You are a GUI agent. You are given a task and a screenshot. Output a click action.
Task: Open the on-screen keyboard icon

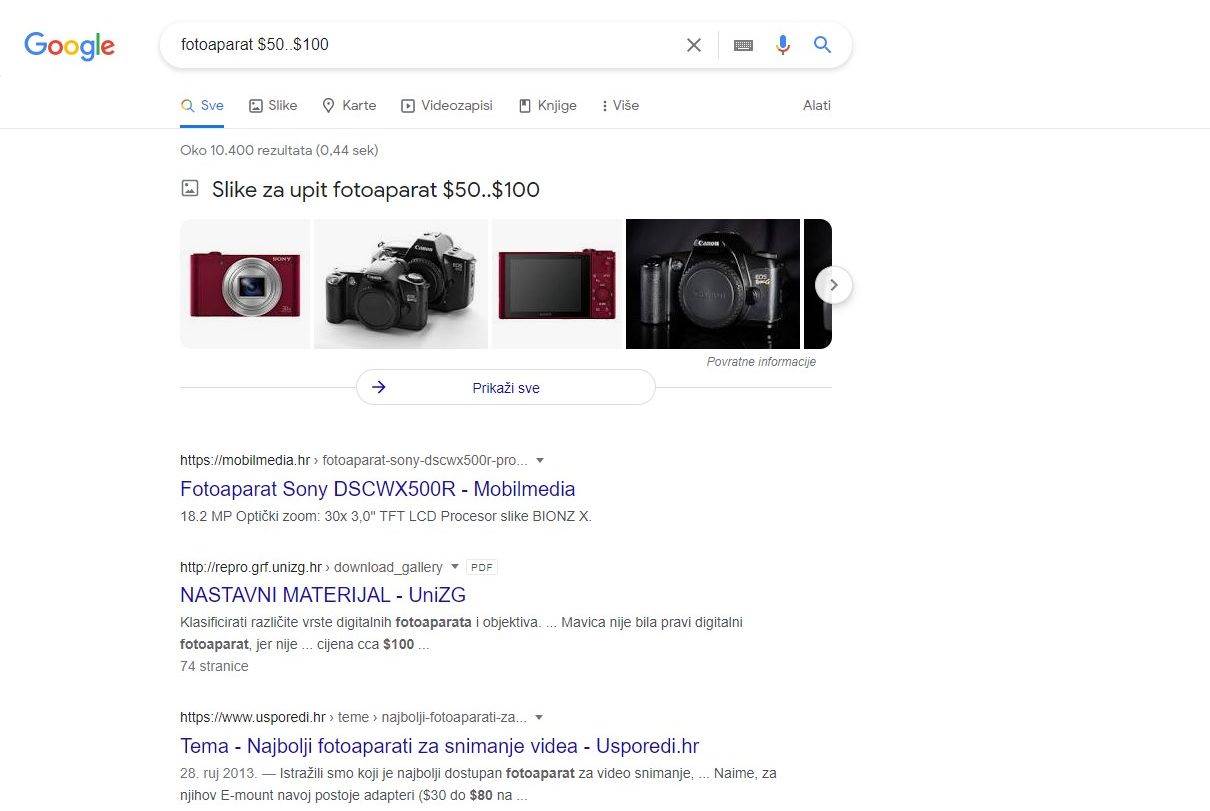point(743,45)
